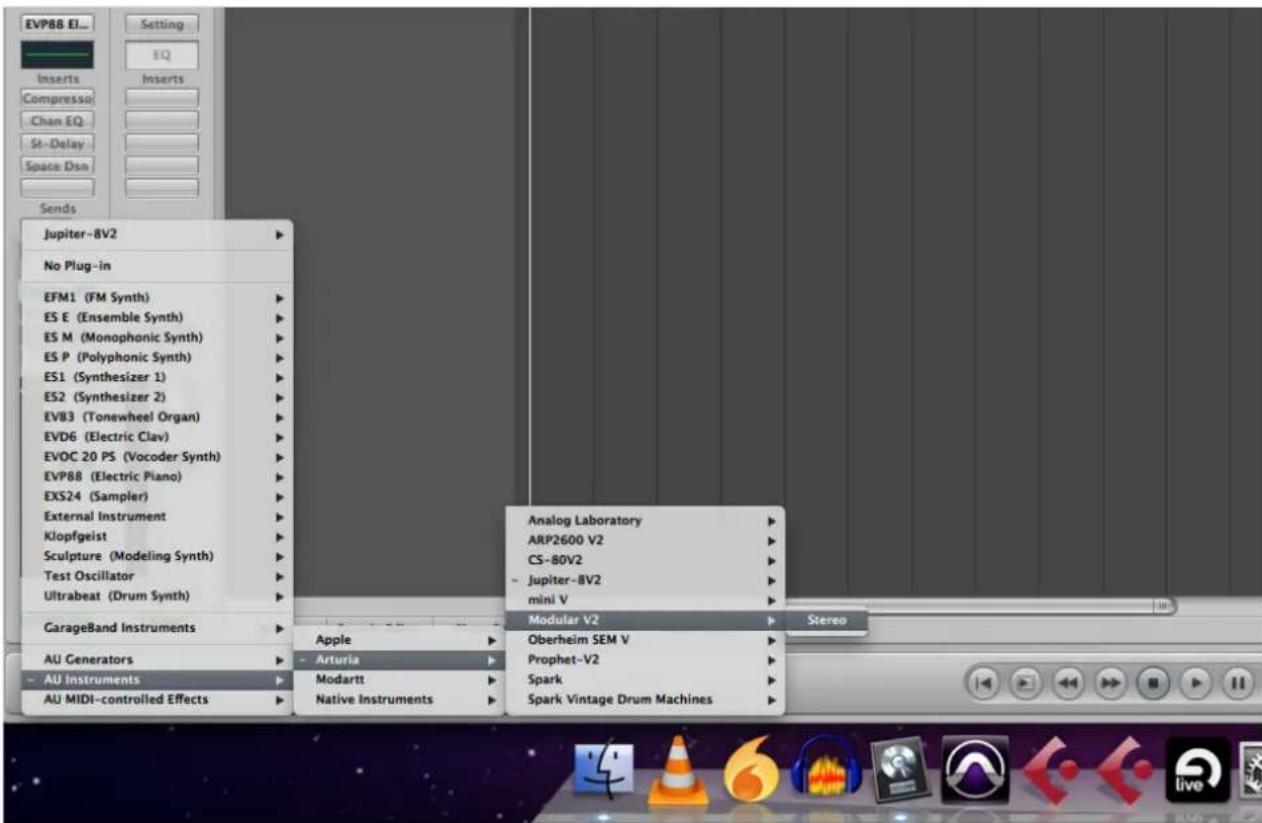Select External Instrument entry

(x=157, y=516)
